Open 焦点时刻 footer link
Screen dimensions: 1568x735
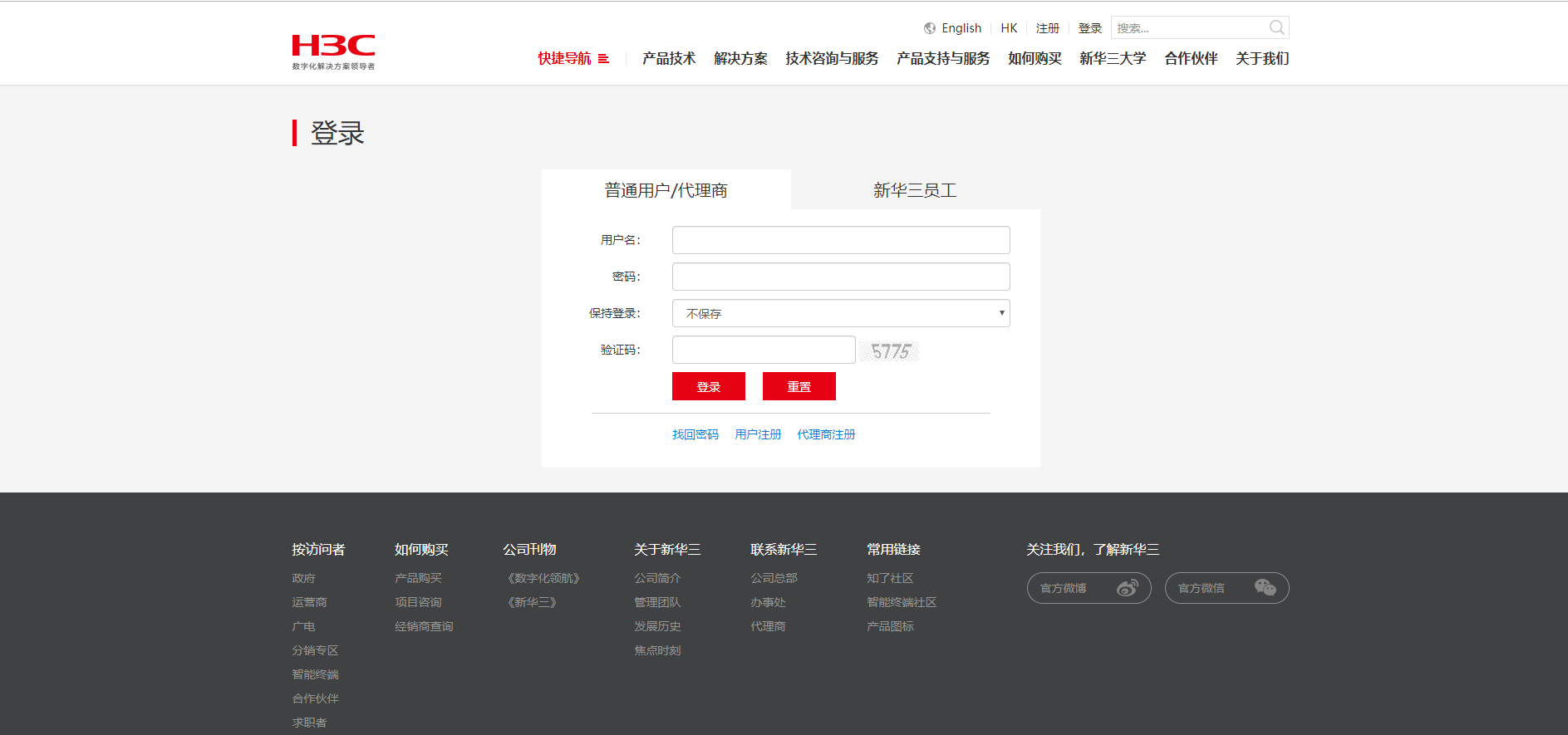click(x=657, y=650)
